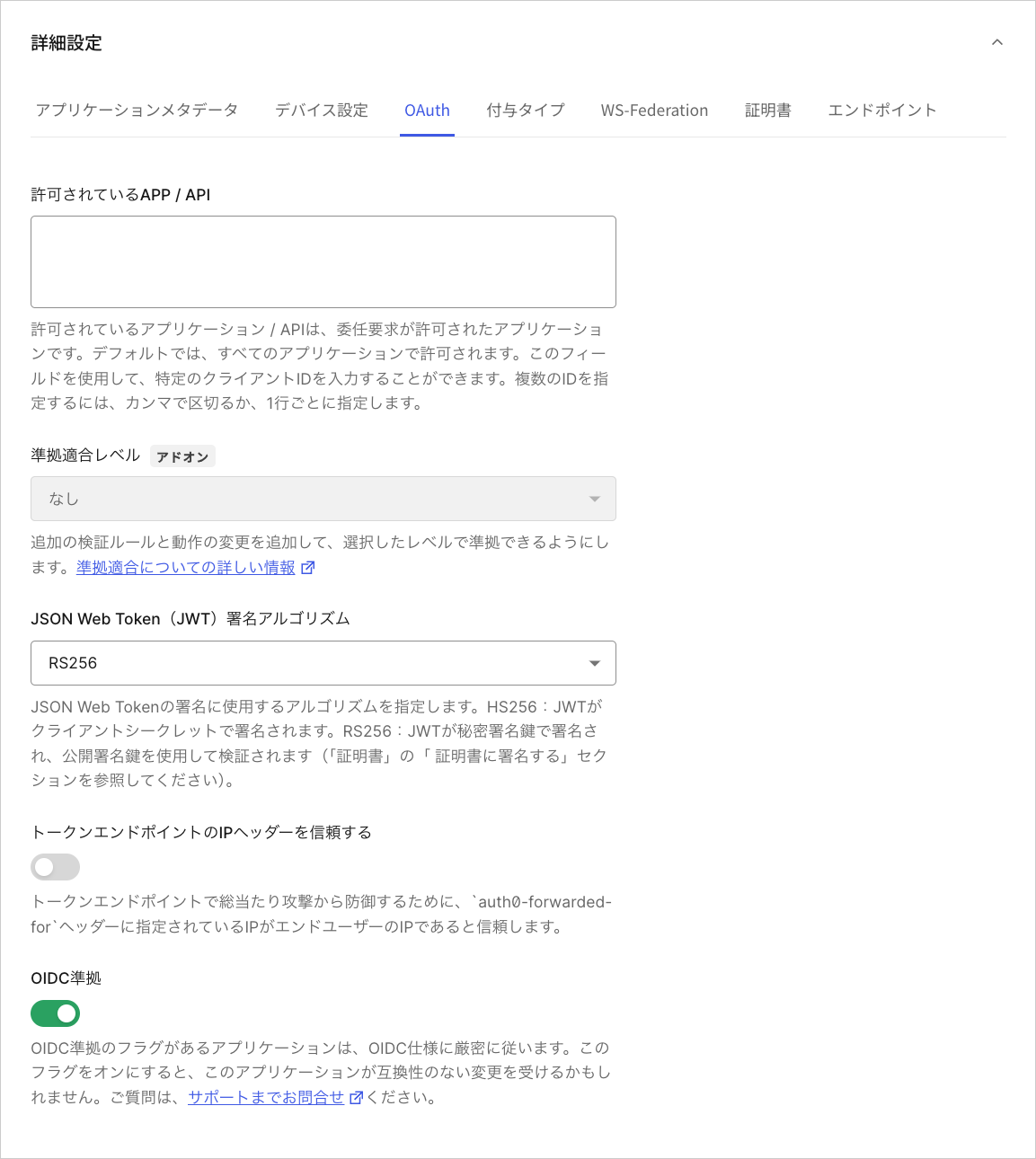This screenshot has height=1159, width=1036.
Task: Collapse the 詳細設定 section via the chevron
Action: (x=996, y=41)
